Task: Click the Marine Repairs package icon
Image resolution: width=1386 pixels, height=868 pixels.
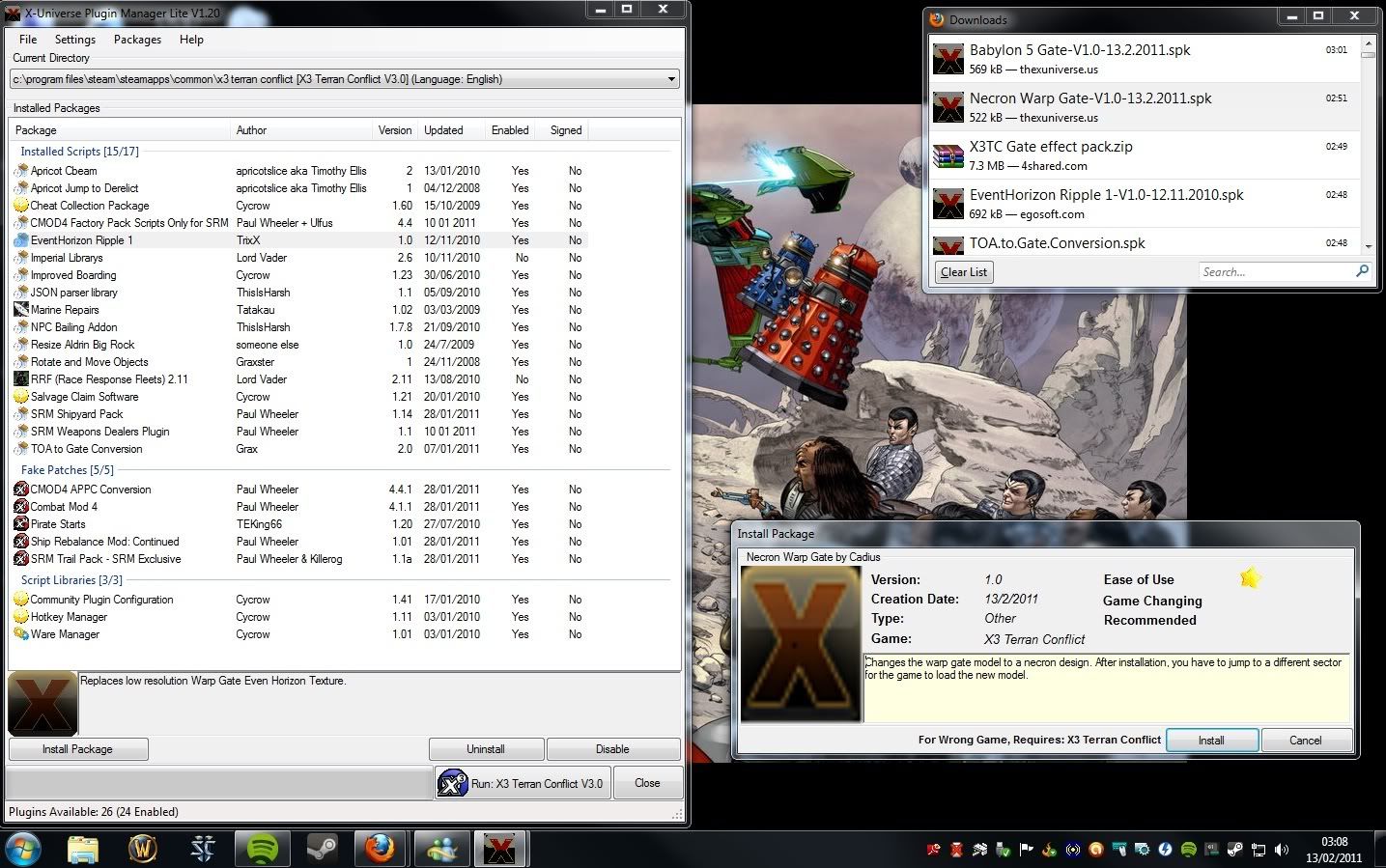Action: point(20,310)
